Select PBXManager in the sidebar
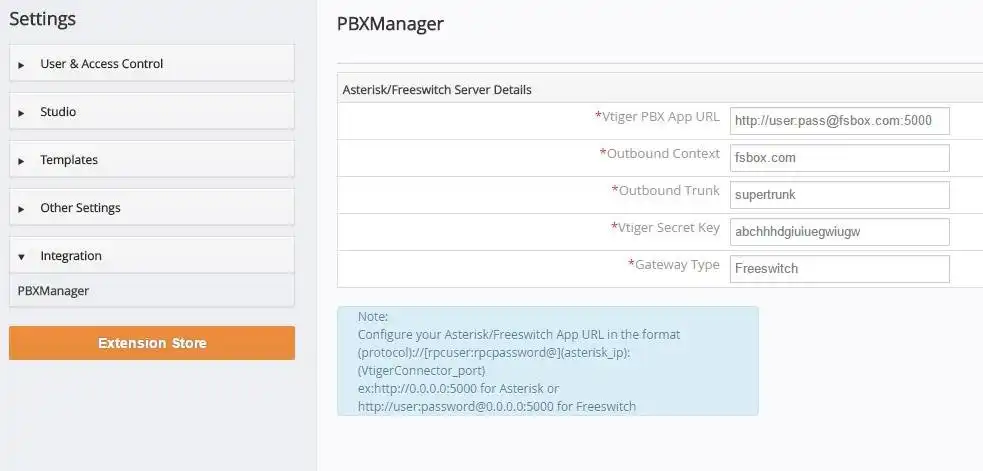 click(x=54, y=290)
